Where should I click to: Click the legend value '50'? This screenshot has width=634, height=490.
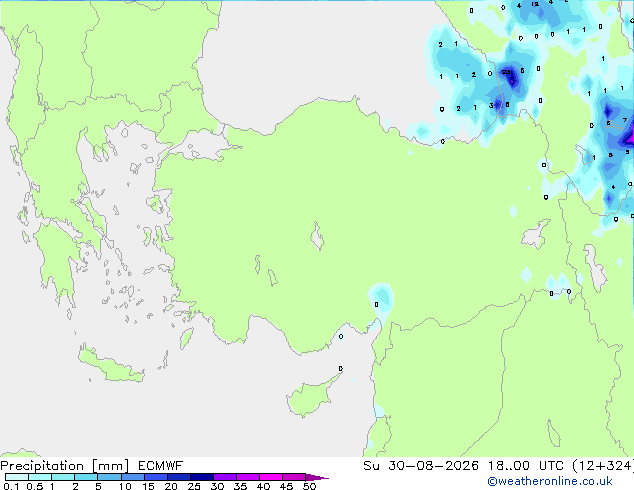point(309,486)
